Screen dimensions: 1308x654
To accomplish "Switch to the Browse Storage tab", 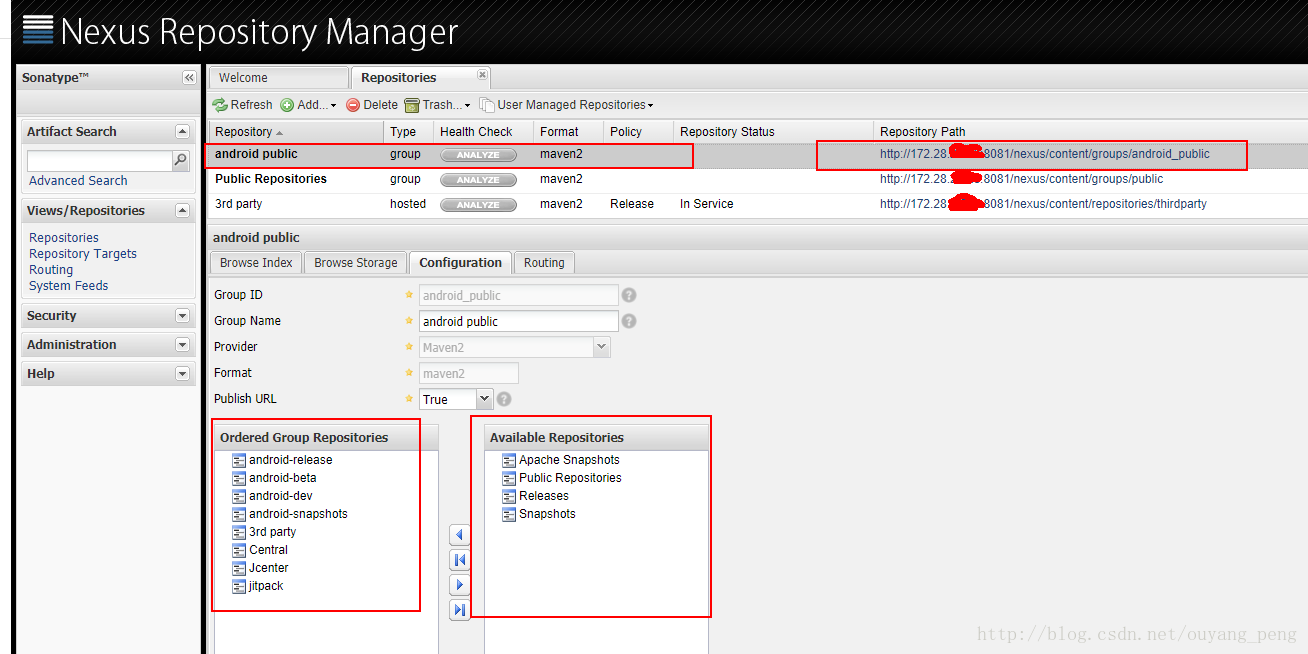I will click(x=355, y=263).
